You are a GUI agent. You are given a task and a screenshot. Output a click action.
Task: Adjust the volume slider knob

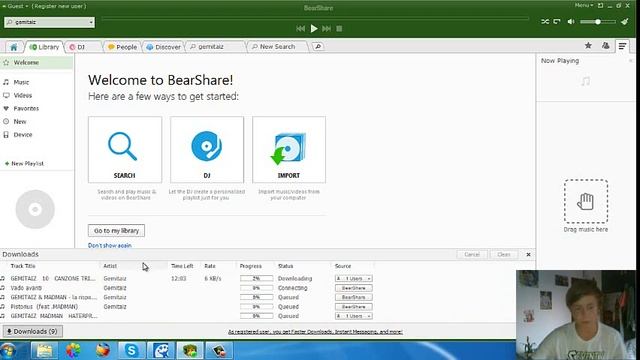pos(598,22)
